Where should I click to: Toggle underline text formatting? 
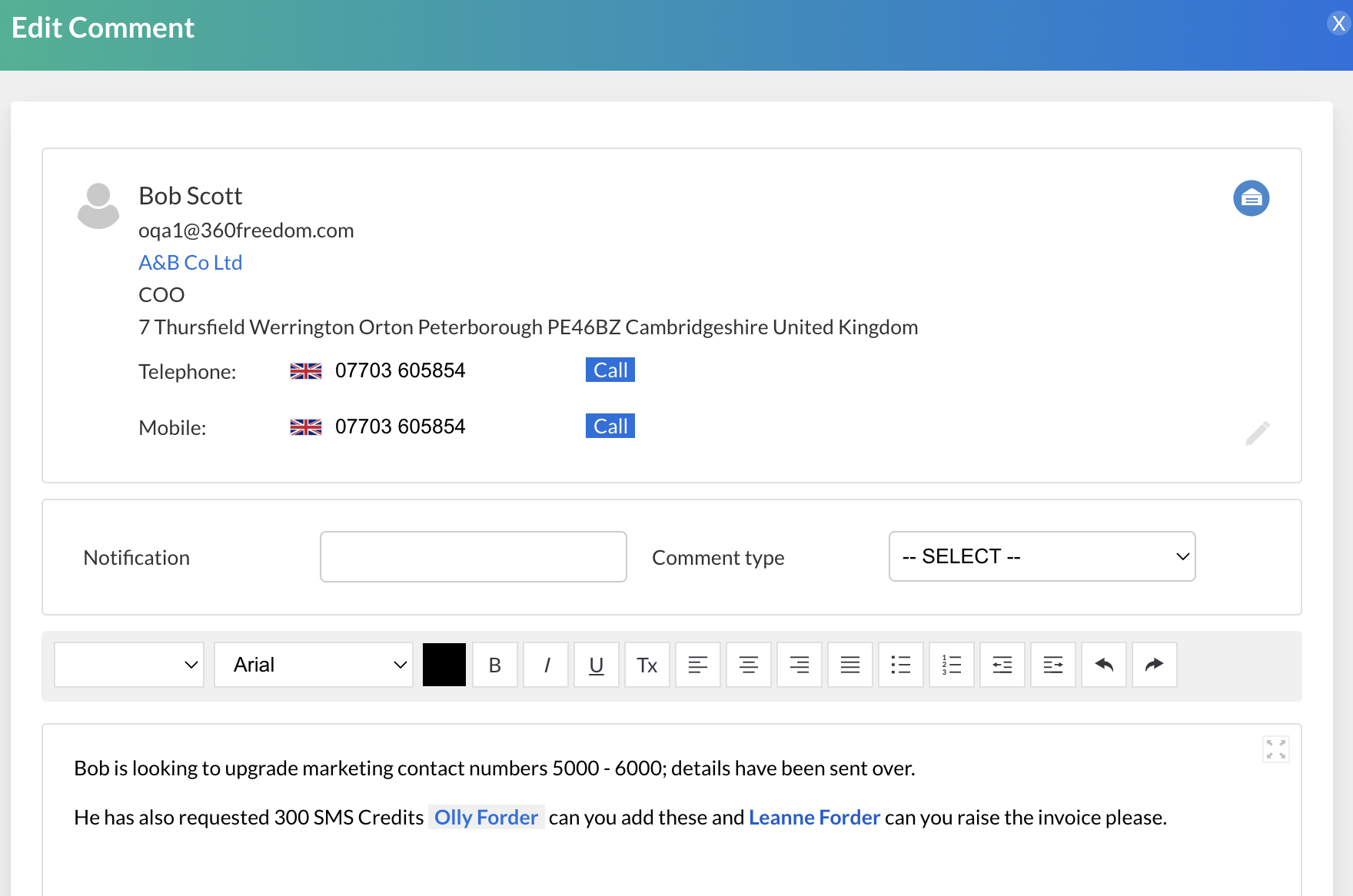tap(597, 665)
